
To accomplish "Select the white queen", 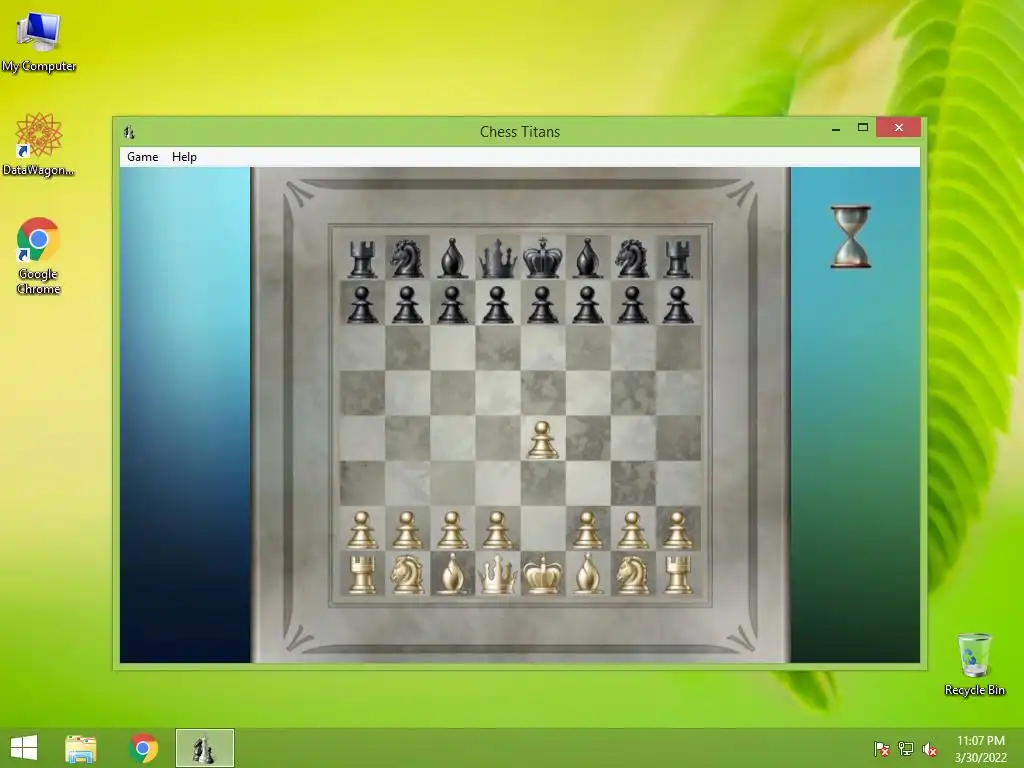I will click(x=498, y=575).
